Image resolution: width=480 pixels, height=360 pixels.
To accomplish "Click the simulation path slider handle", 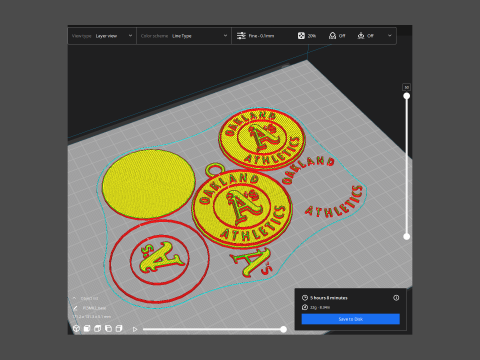I will (x=283, y=329).
